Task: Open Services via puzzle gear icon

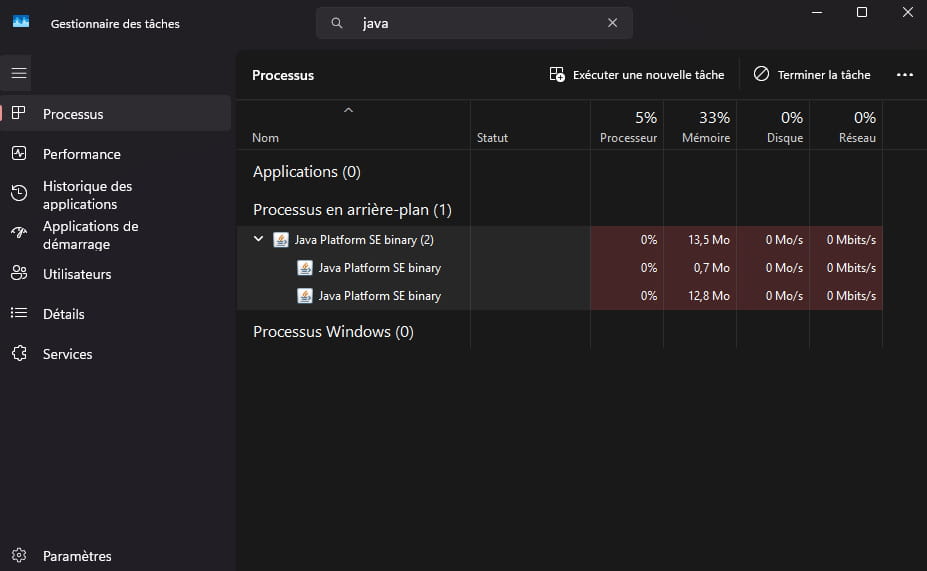Action: pyautogui.click(x=19, y=353)
